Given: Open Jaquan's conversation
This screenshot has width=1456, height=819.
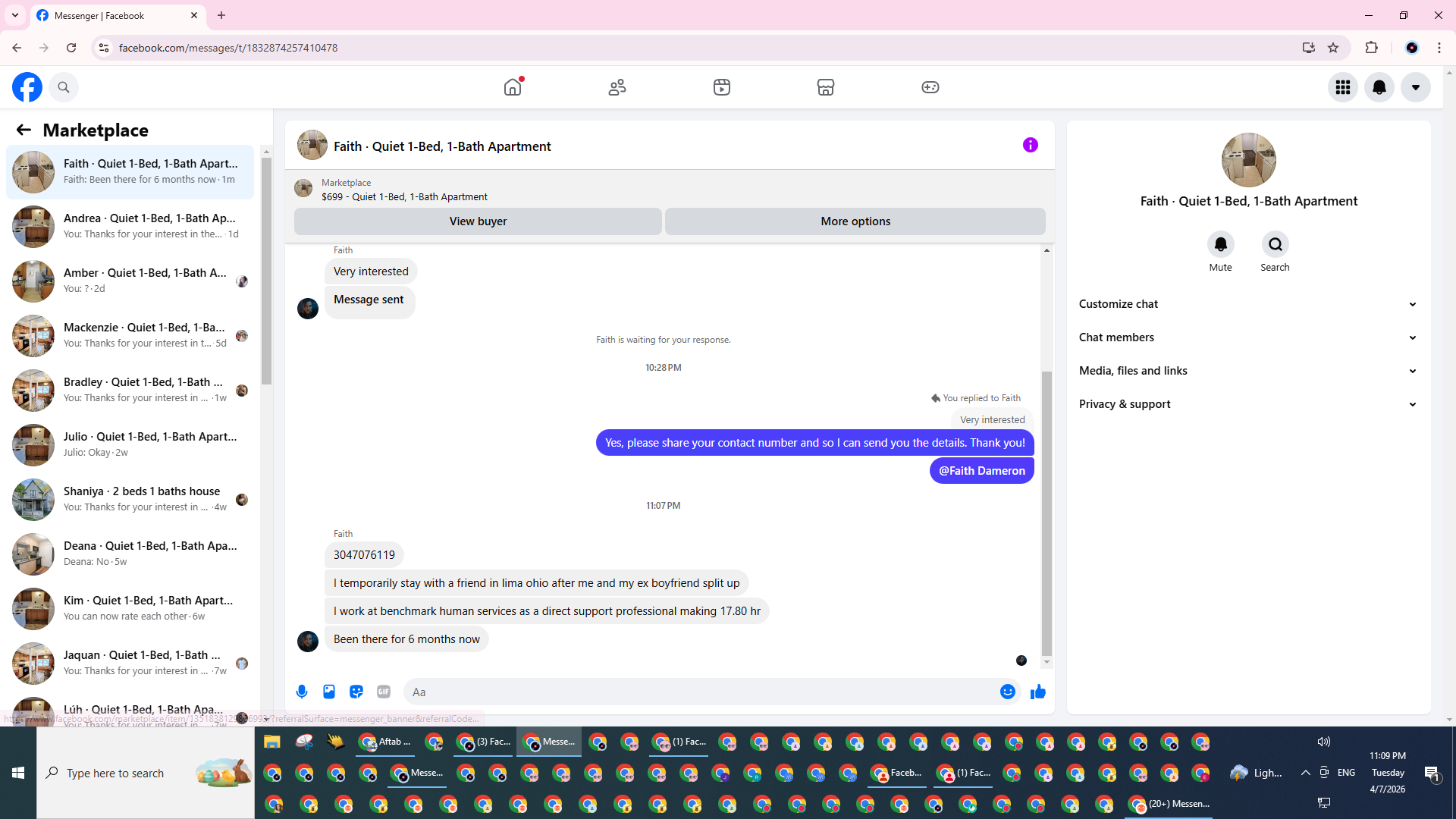Looking at the screenshot, I should click(130, 664).
